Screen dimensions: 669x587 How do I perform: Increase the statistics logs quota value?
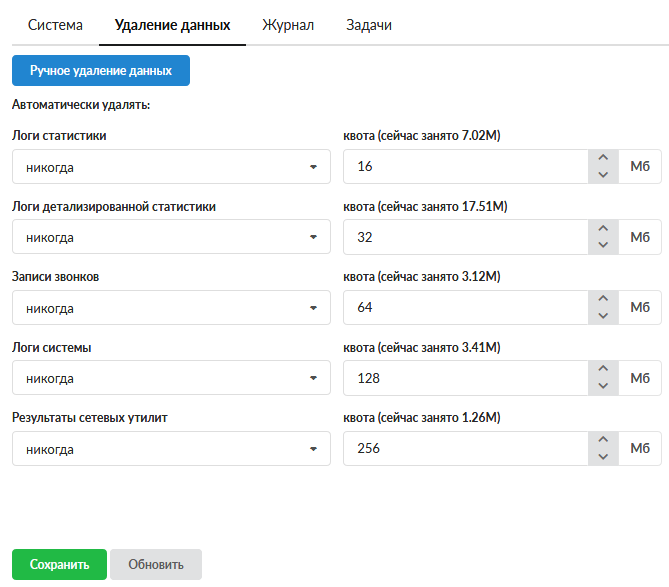click(602, 158)
